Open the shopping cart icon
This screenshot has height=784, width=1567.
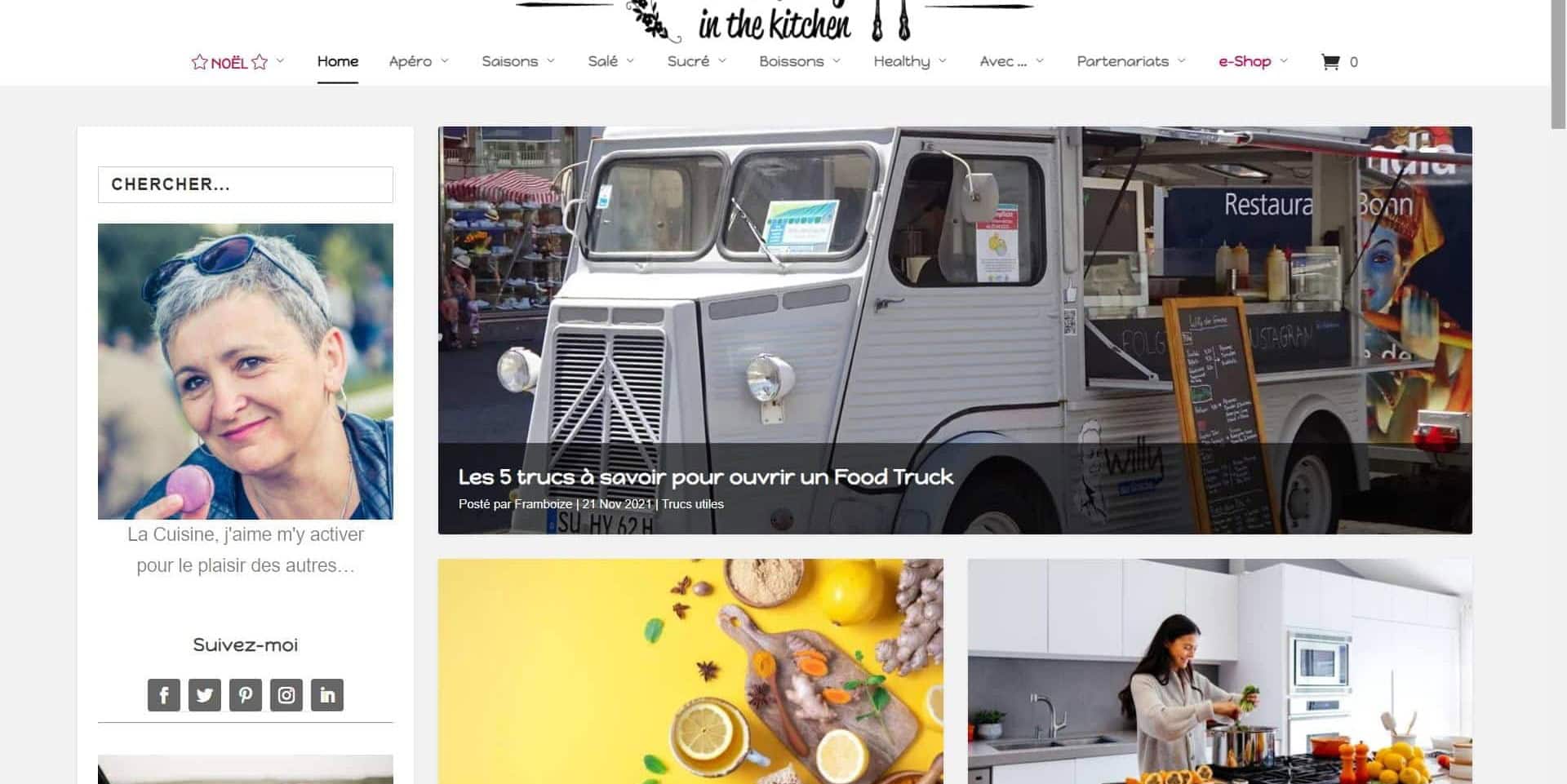pos(1330,62)
